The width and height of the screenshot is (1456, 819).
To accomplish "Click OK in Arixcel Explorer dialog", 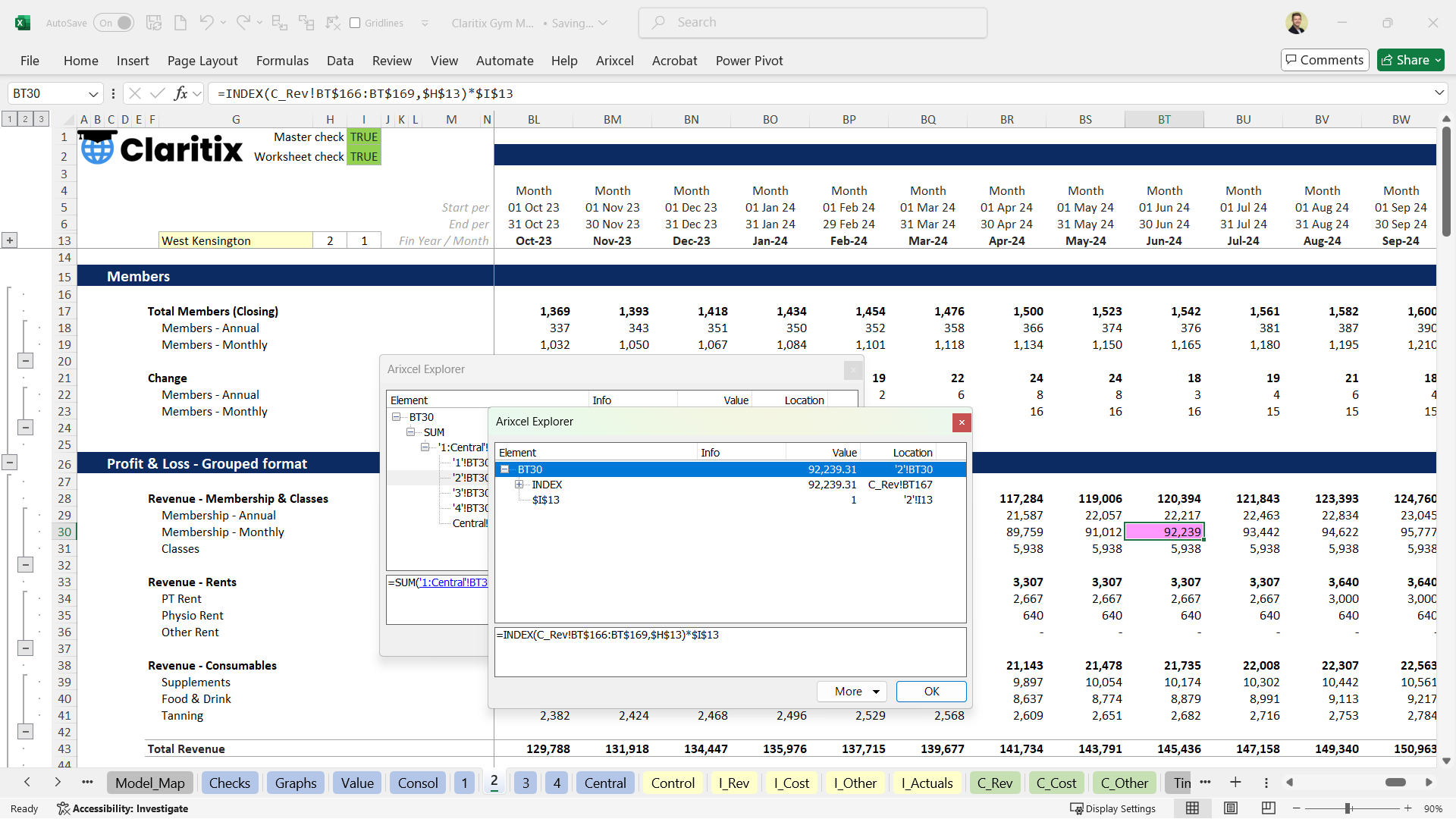I will [x=931, y=692].
